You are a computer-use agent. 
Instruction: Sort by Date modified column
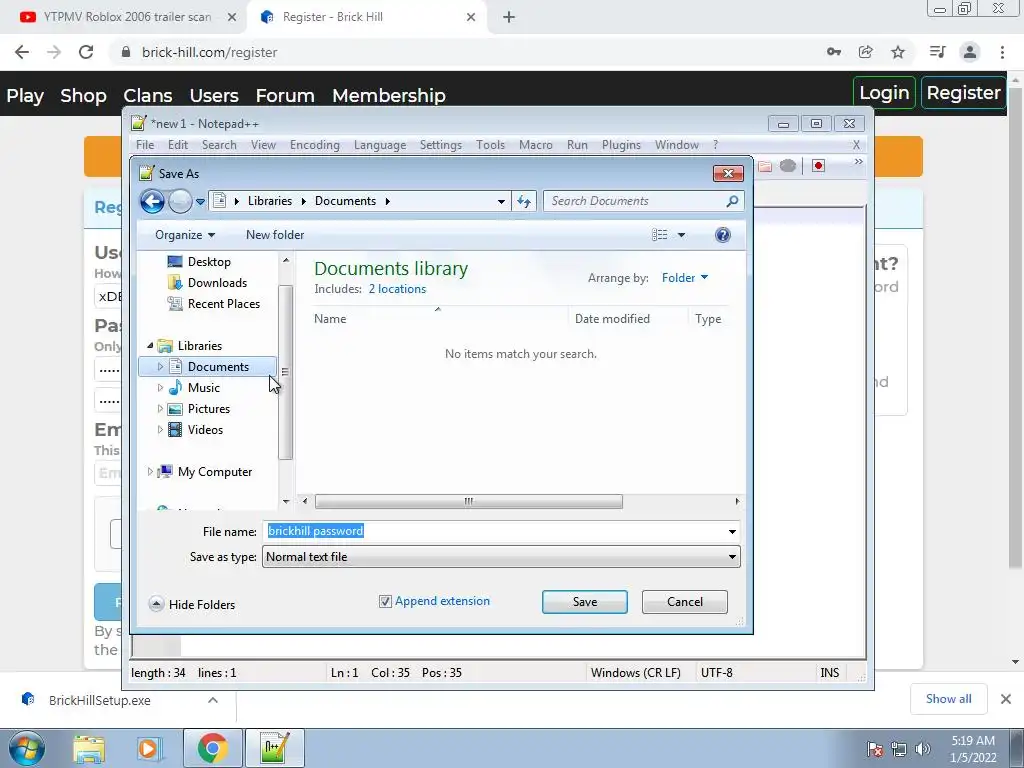(628, 319)
